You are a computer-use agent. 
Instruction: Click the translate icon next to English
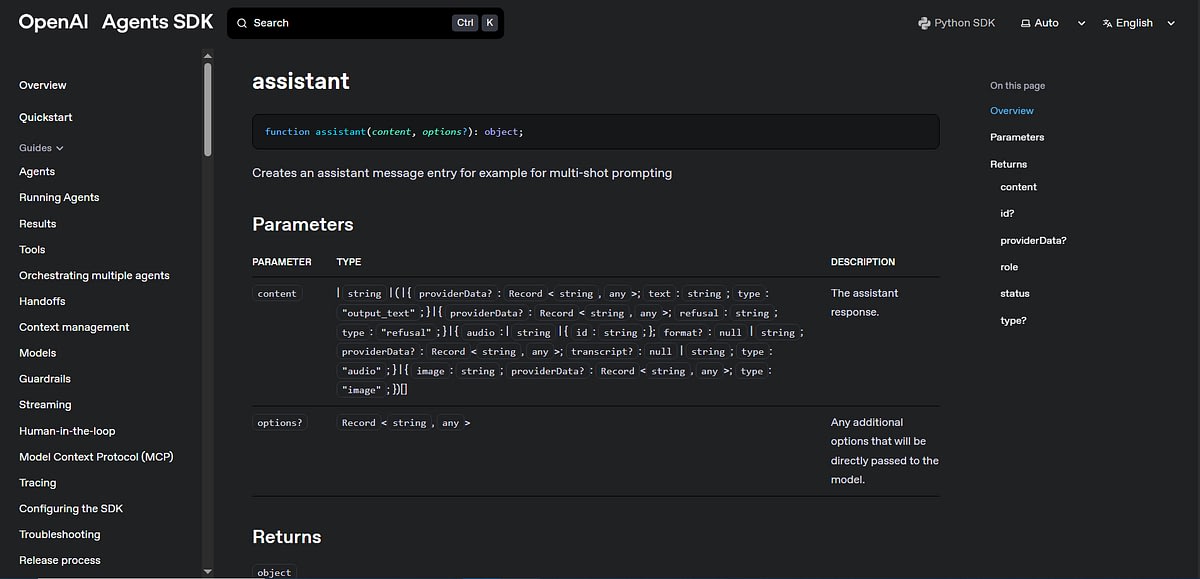coord(1105,22)
